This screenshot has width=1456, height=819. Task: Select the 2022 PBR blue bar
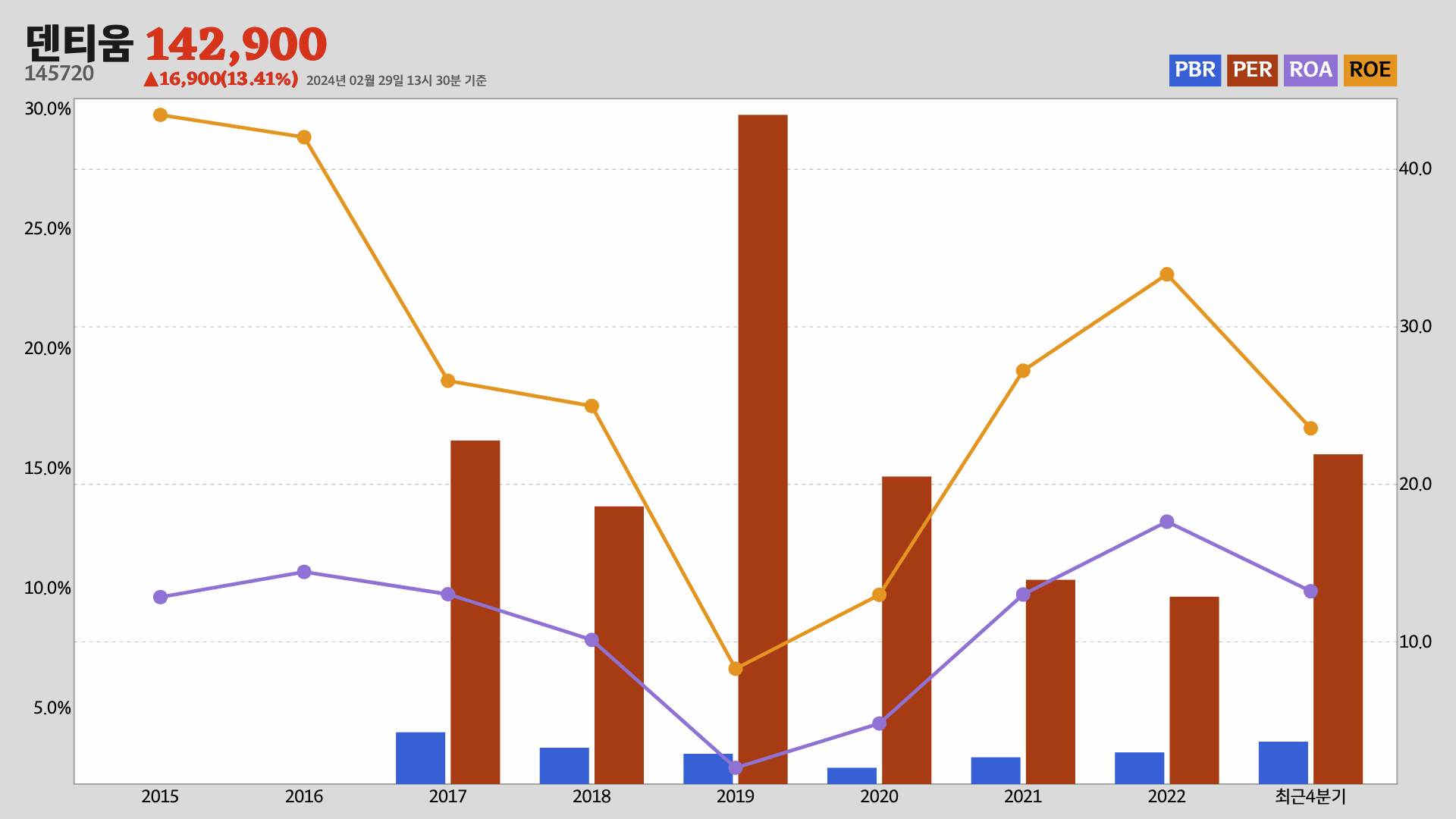click(1139, 768)
